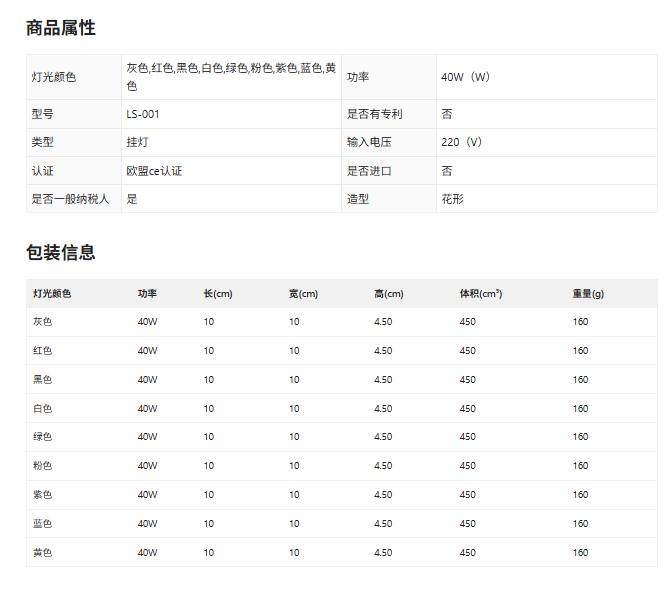
Task: Select the 挂灯 type value
Action: click(138, 142)
